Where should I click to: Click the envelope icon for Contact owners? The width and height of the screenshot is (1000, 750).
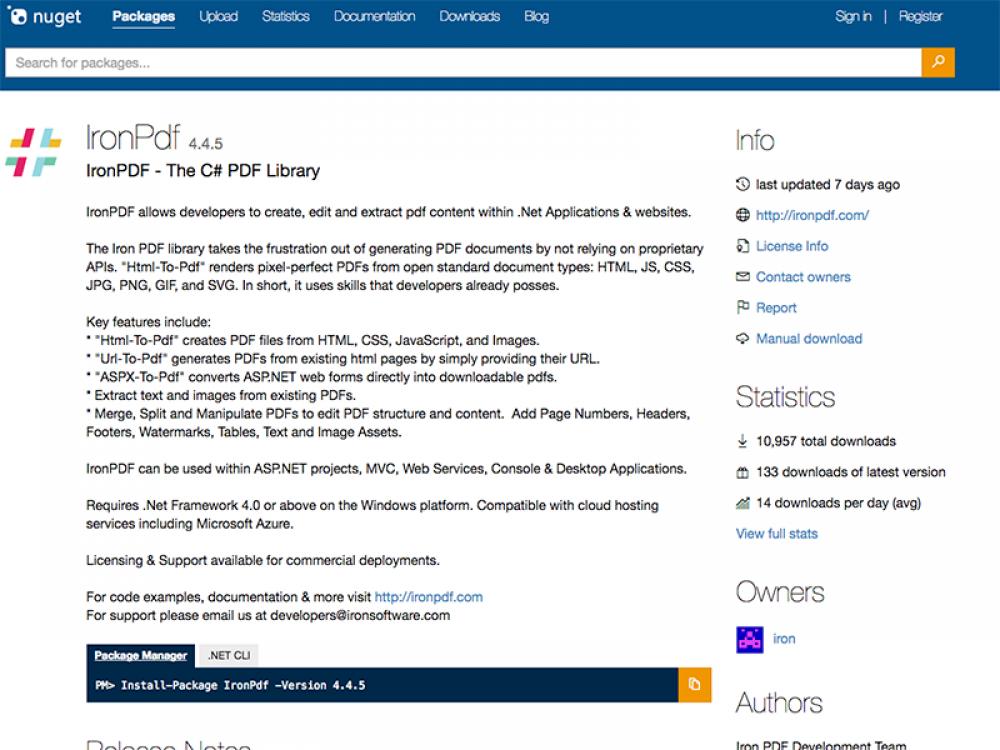coord(741,277)
